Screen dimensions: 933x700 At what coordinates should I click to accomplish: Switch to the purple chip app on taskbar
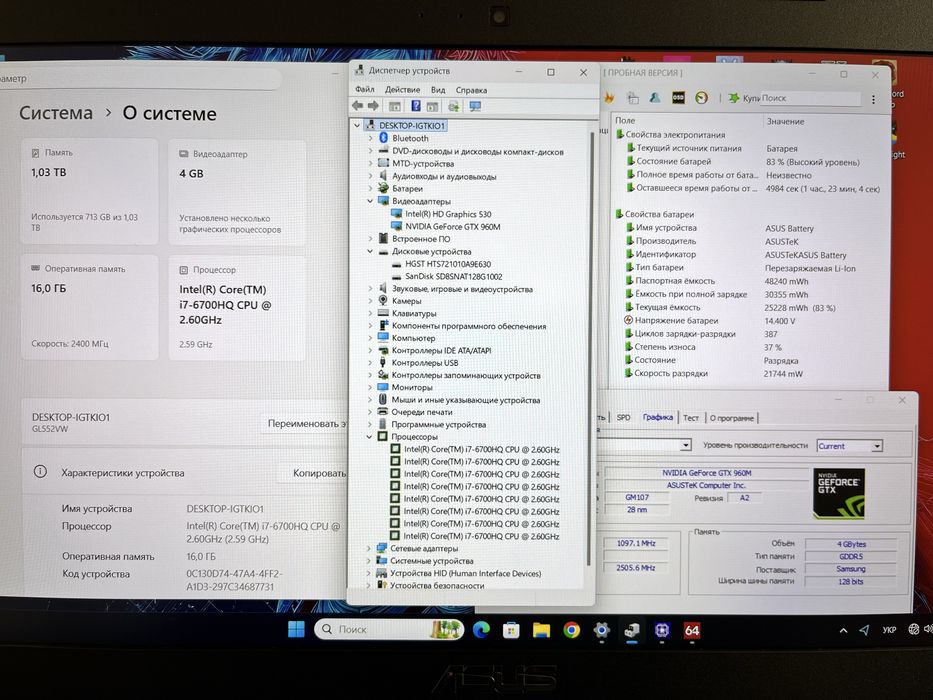click(x=662, y=630)
